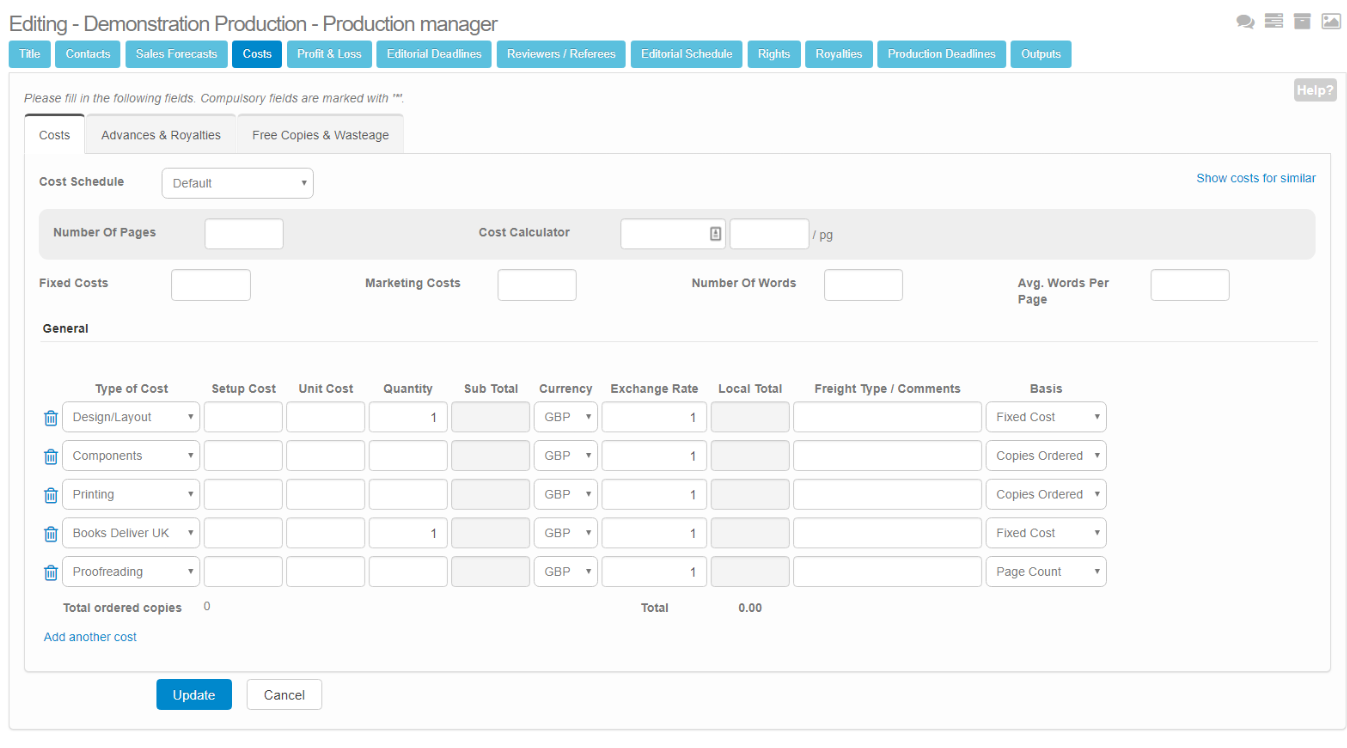Go to the Free Copies & Wasteage tab
The image size is (1347, 748).
click(x=320, y=135)
